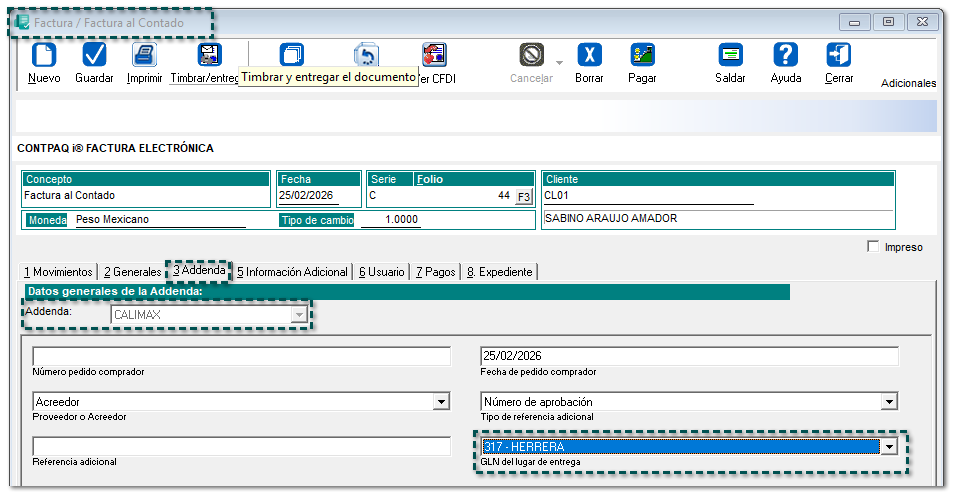Click the Cancelar icon

[x=531, y=55]
